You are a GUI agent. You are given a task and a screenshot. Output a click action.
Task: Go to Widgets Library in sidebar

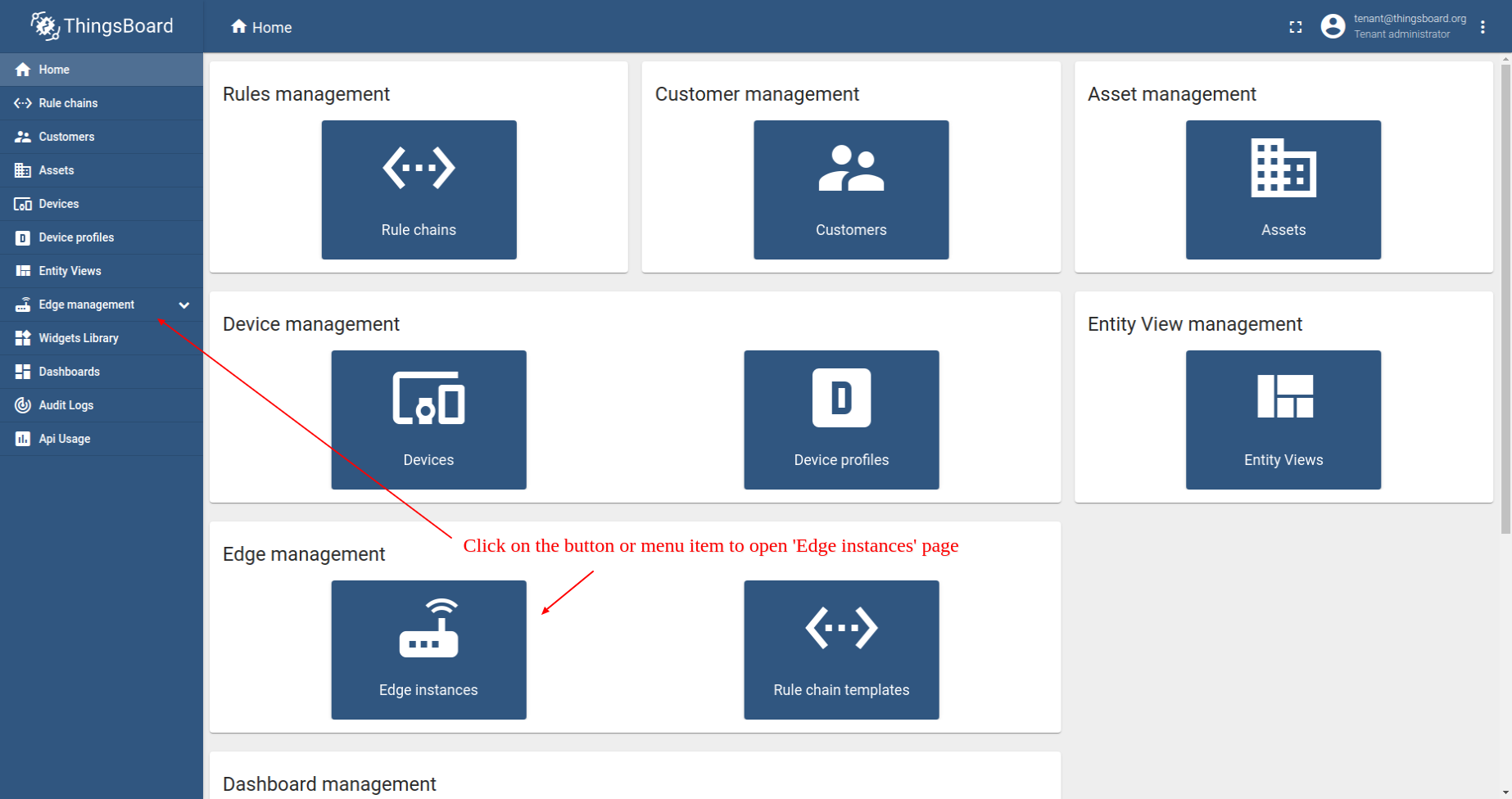(102, 338)
